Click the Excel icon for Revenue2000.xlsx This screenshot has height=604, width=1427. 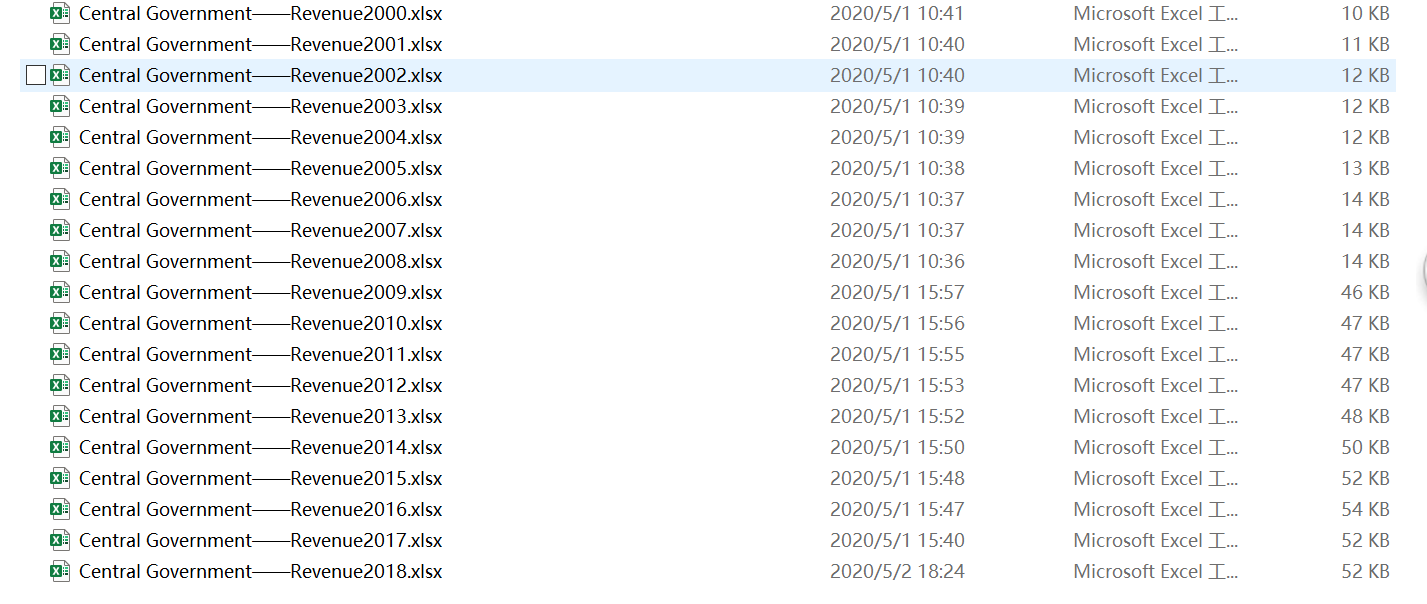coord(60,13)
